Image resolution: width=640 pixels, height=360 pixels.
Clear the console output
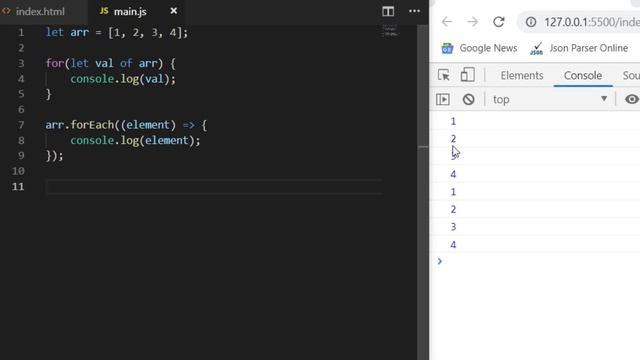(x=469, y=99)
